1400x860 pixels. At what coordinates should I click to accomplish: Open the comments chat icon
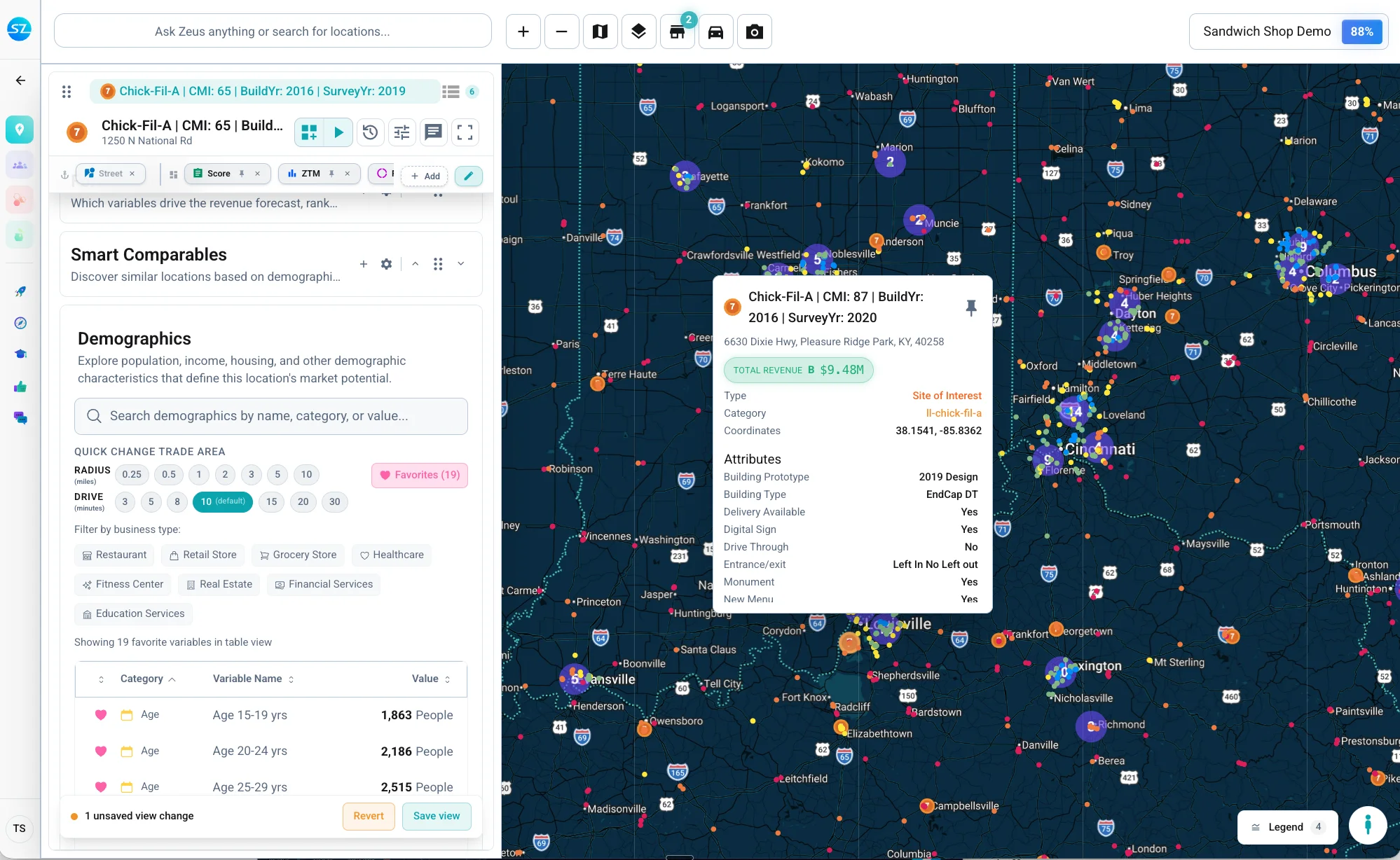(434, 132)
